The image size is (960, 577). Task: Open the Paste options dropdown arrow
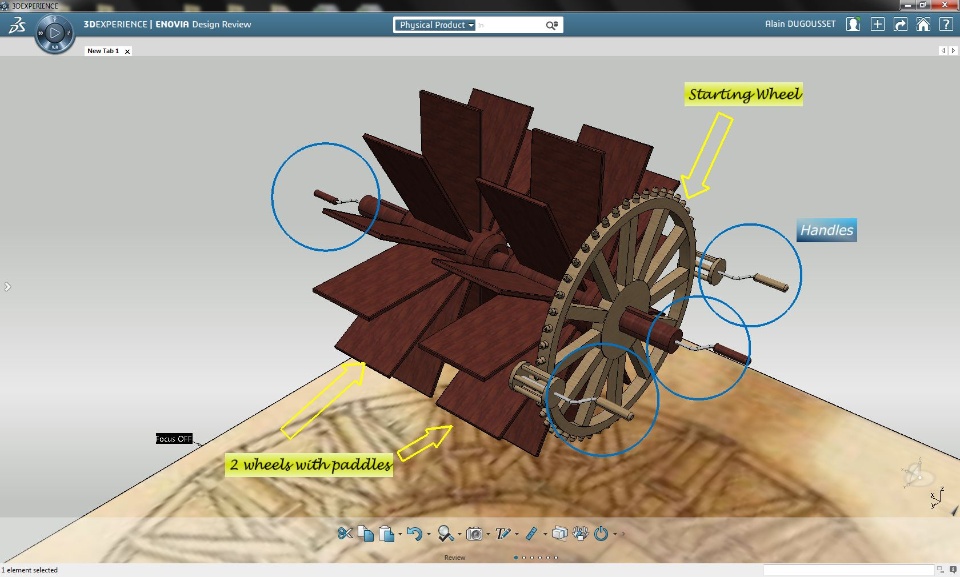tap(400, 534)
